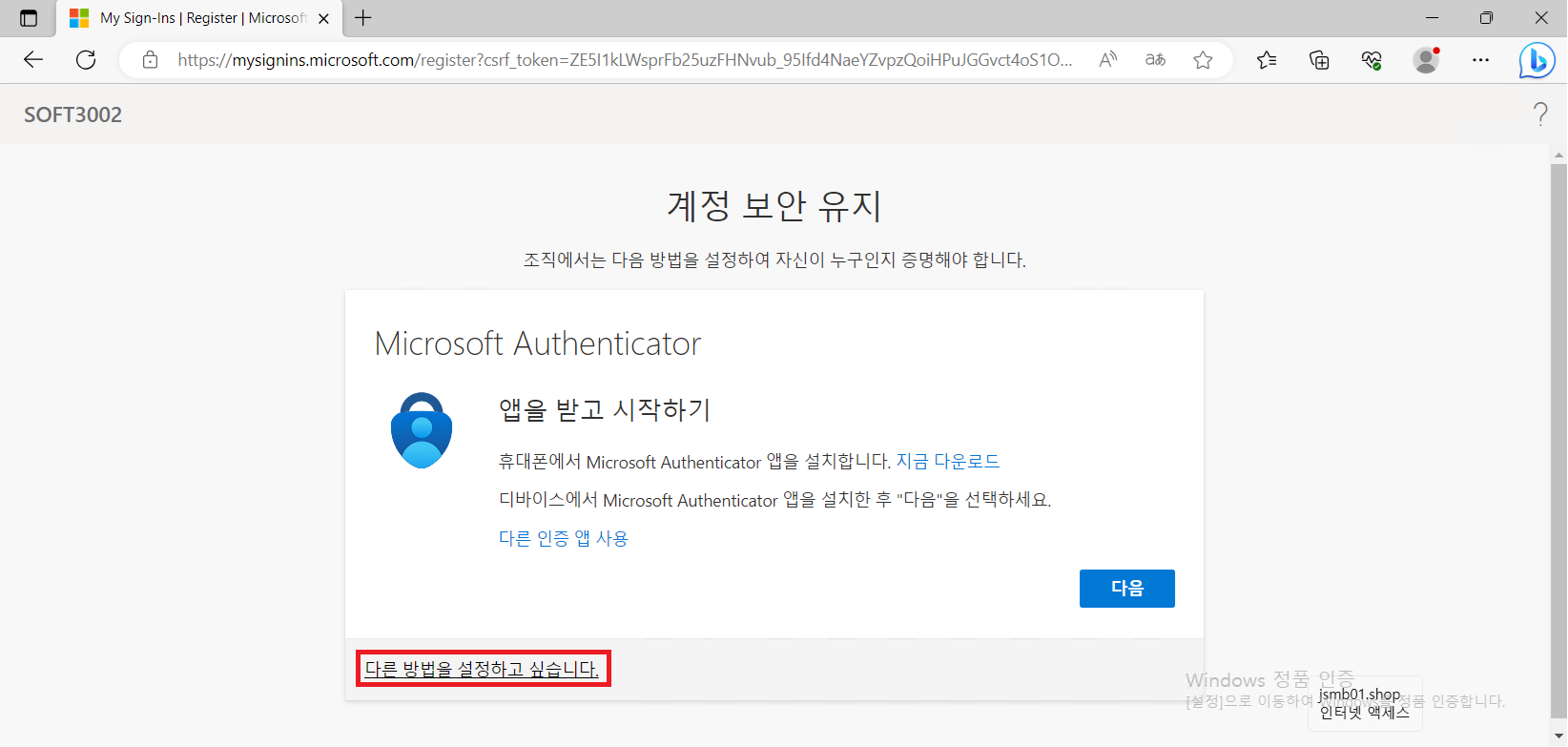View site information lock icon
1568x747 pixels.
[150, 60]
